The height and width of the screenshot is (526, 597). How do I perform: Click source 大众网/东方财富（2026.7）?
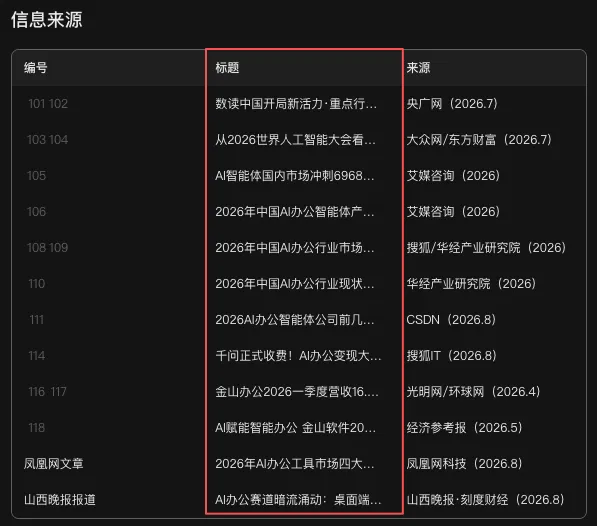[x=479, y=140]
